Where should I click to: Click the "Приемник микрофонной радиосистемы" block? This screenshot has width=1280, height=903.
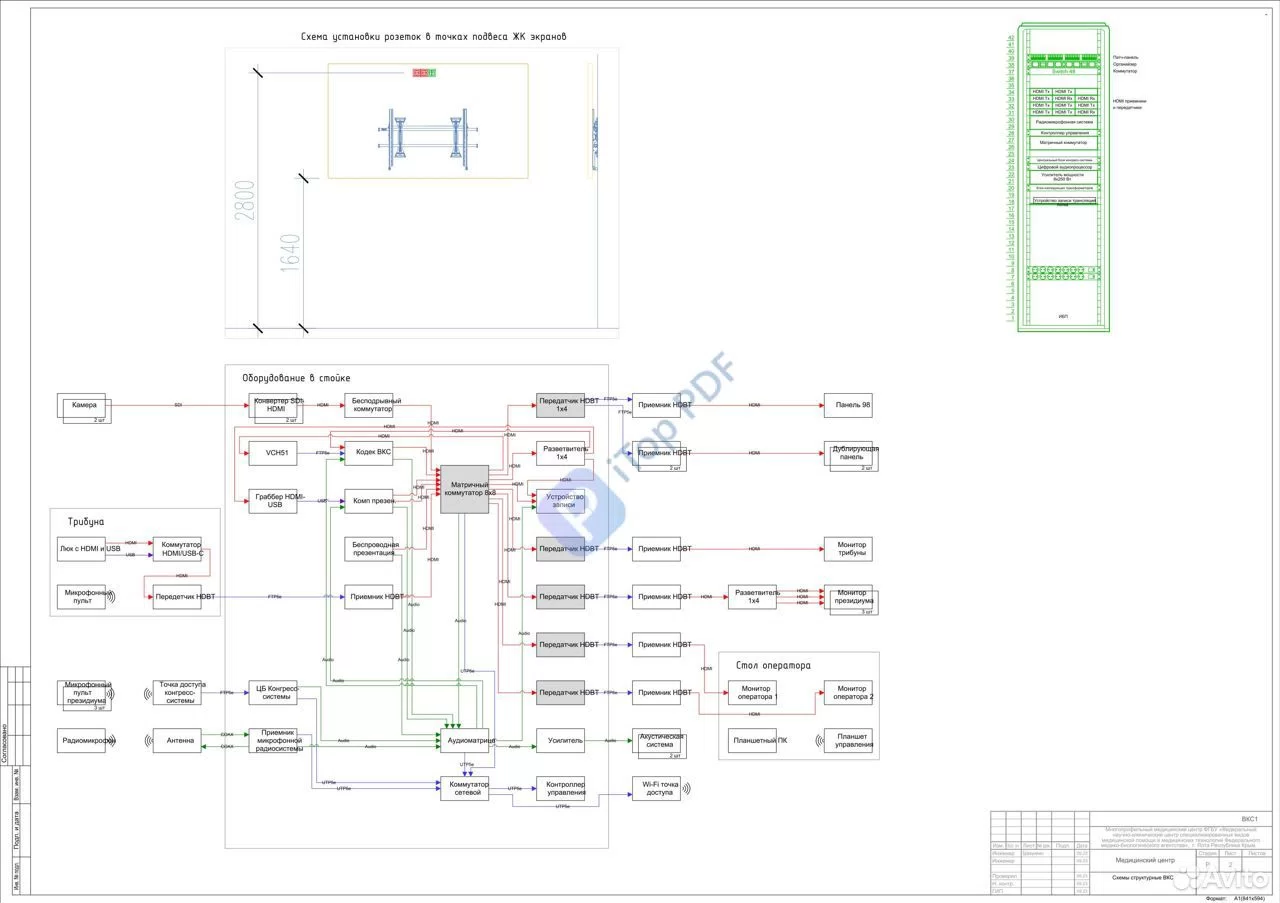click(x=275, y=741)
